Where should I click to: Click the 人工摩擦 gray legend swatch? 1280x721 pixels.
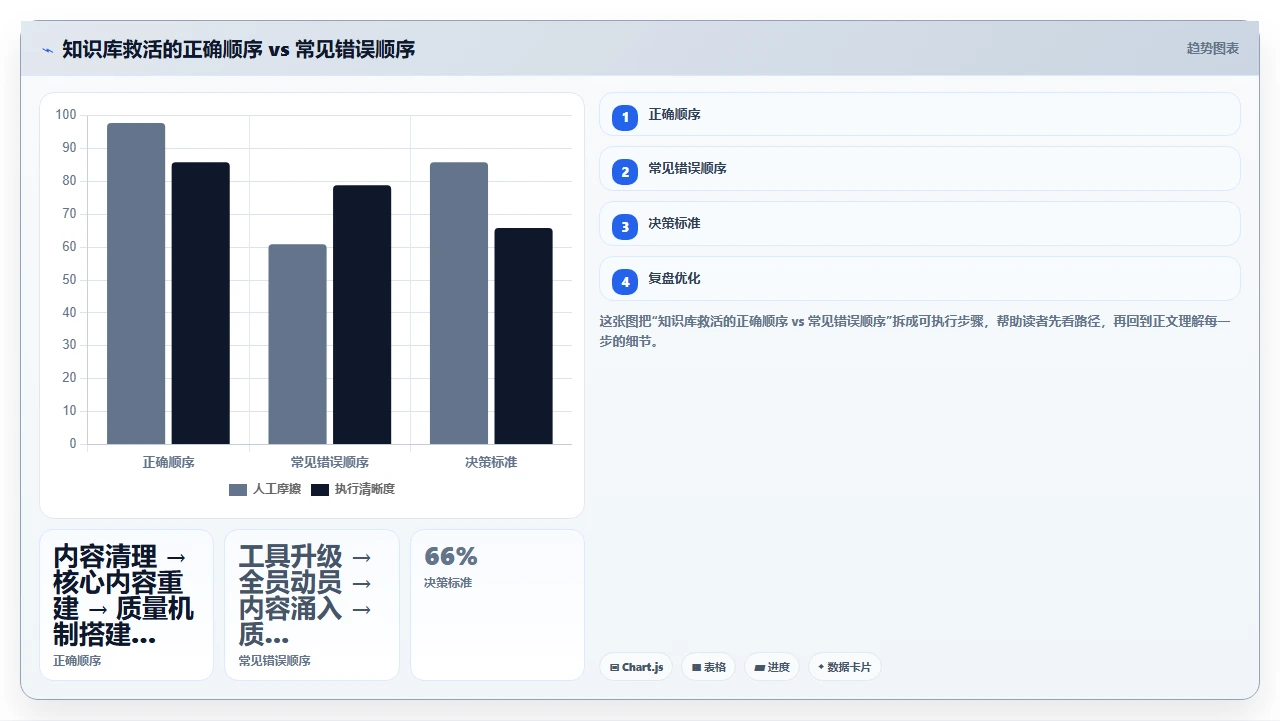[x=238, y=490]
